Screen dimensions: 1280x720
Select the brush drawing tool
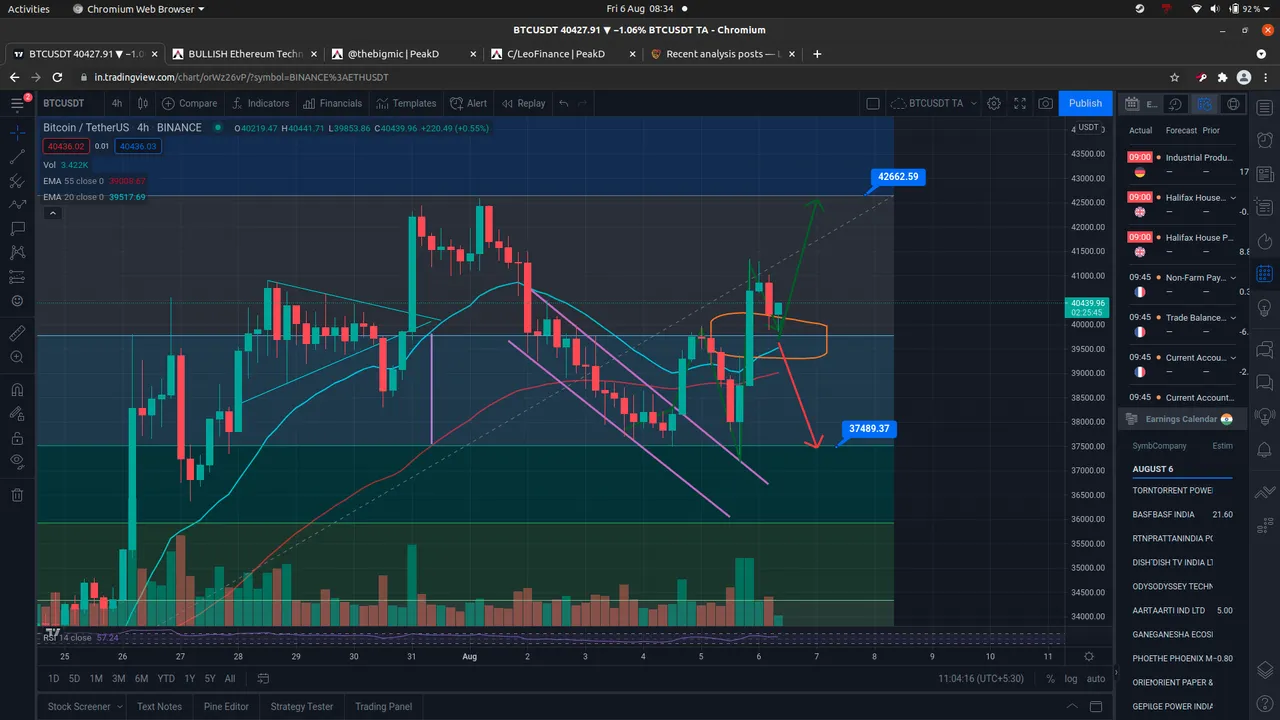[x=17, y=205]
